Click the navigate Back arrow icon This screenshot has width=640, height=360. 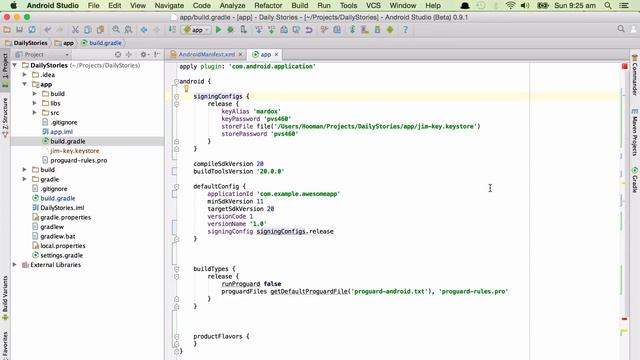click(144, 30)
